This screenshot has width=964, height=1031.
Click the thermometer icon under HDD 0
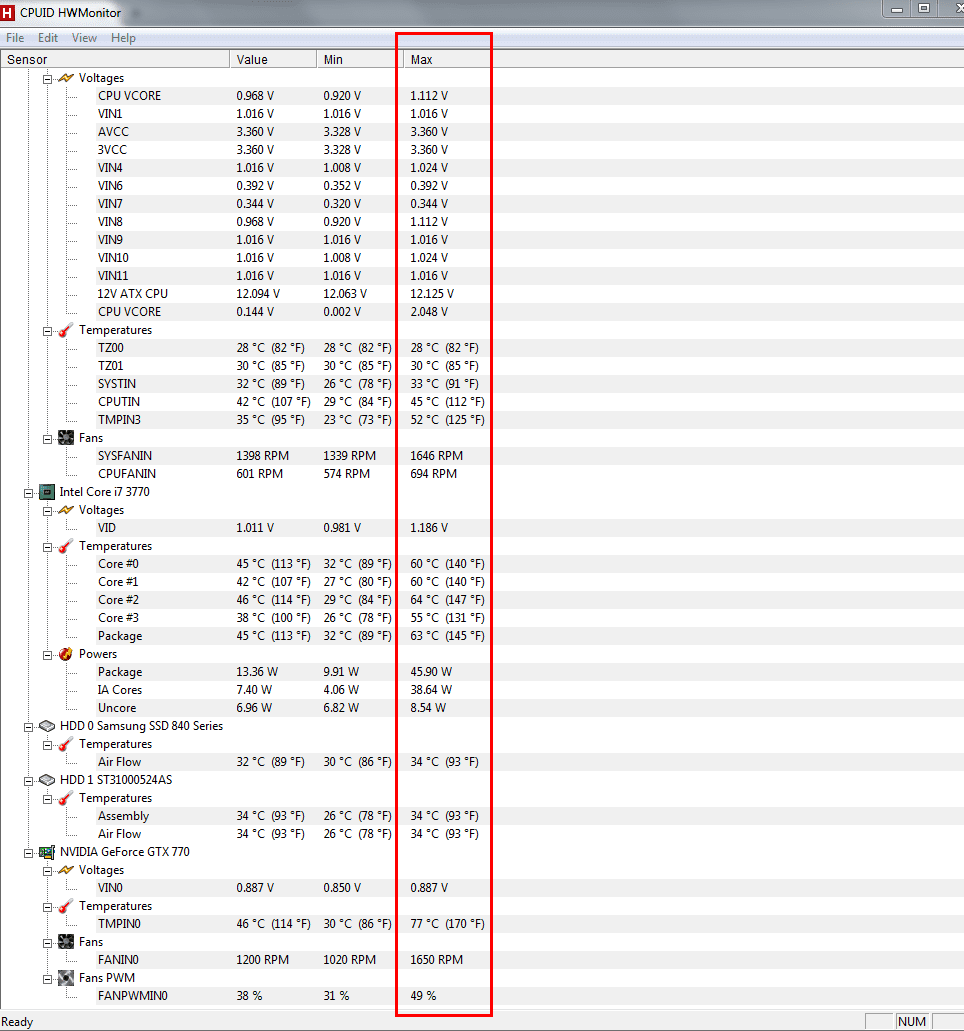[66, 744]
